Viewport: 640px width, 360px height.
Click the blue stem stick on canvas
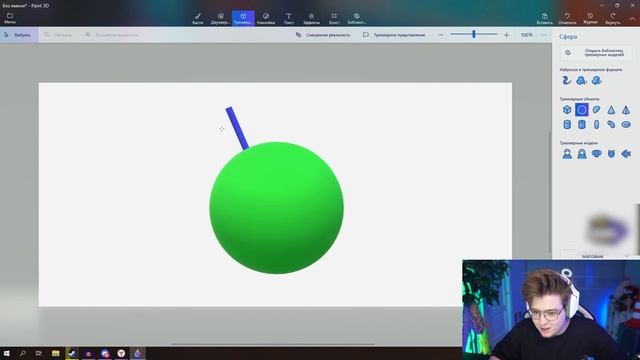pyautogui.click(x=237, y=129)
